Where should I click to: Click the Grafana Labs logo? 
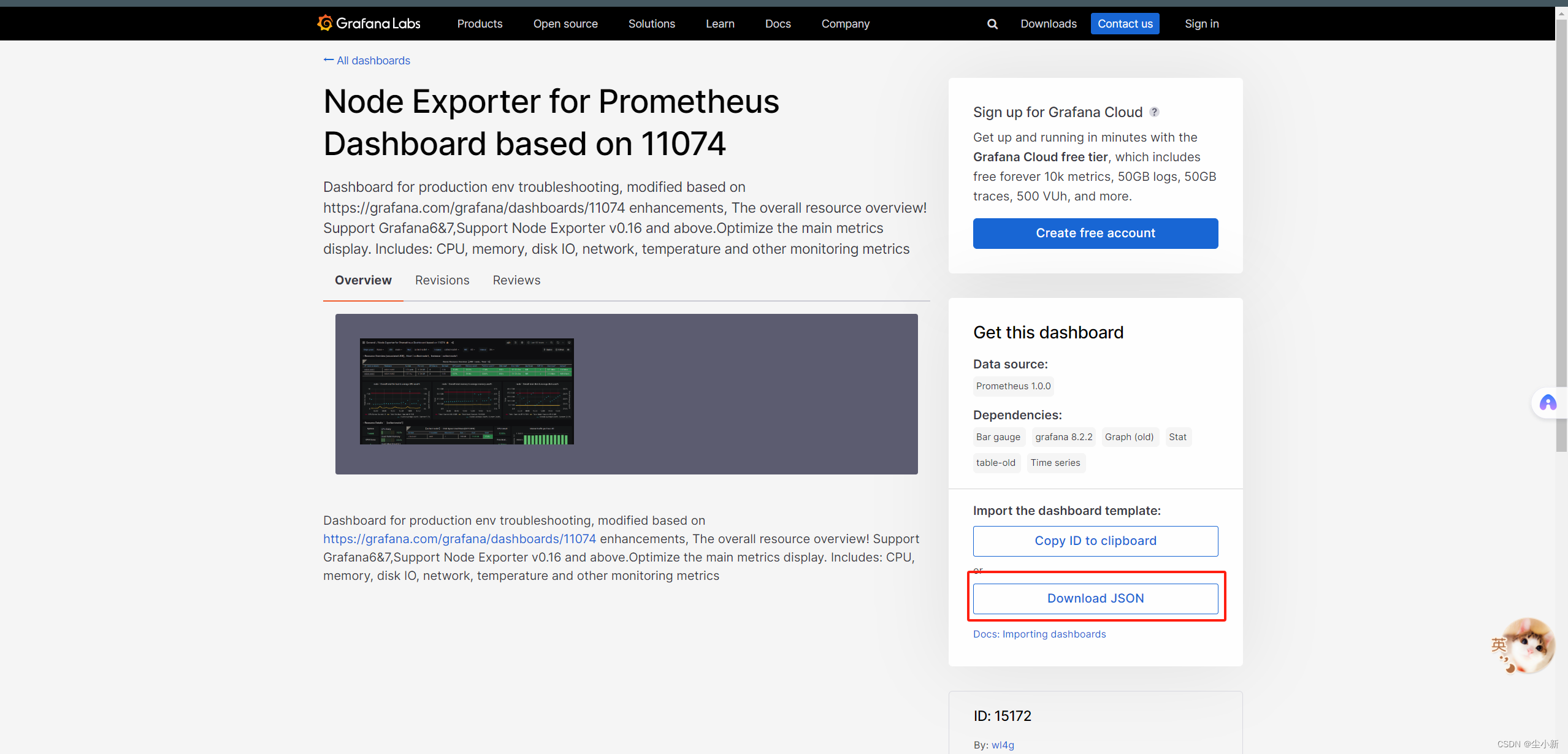[x=369, y=23]
